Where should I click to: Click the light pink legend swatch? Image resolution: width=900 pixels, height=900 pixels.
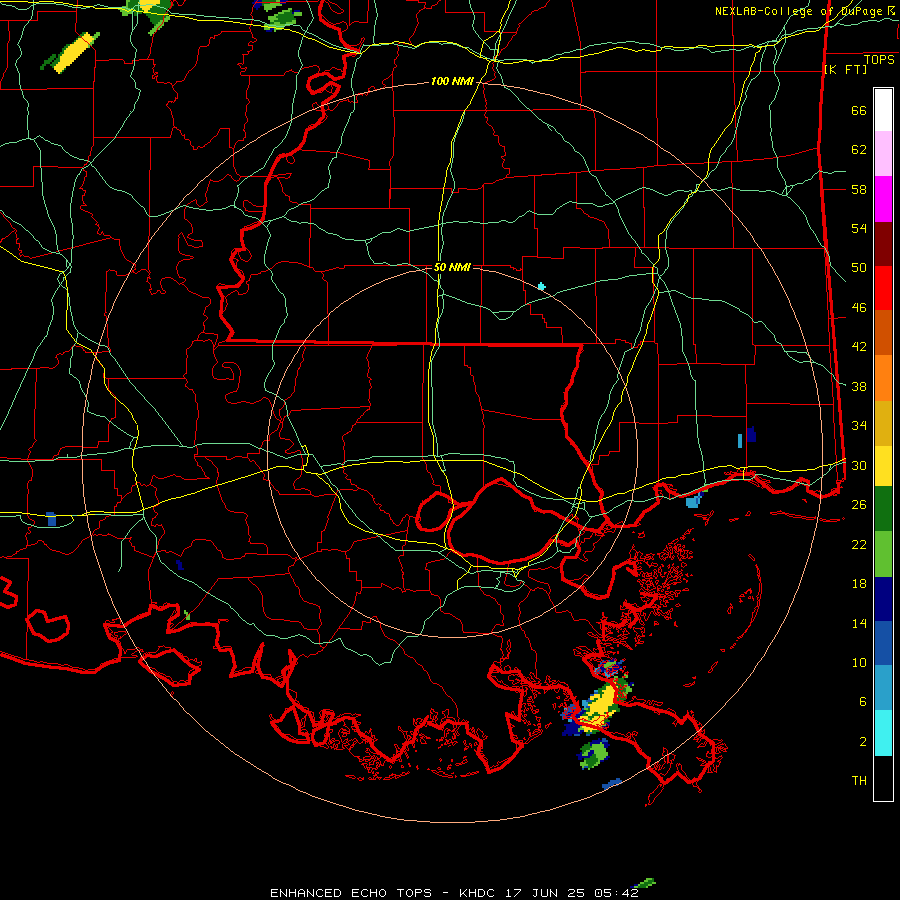pyautogui.click(x=883, y=154)
